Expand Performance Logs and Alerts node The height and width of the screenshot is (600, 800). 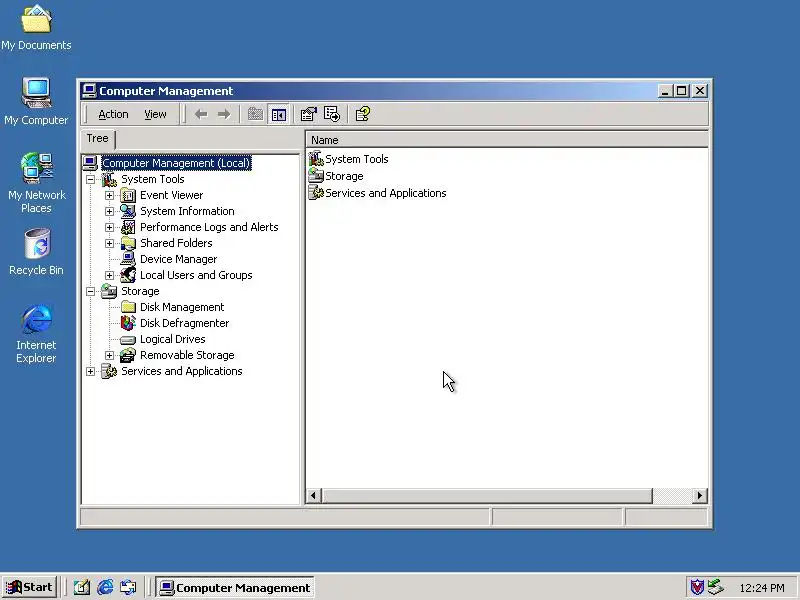coord(109,227)
